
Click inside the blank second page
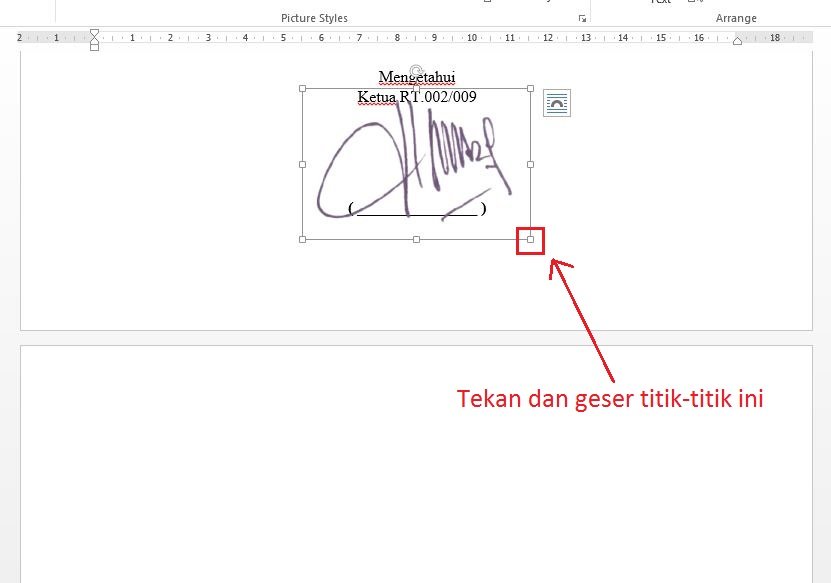point(416,470)
